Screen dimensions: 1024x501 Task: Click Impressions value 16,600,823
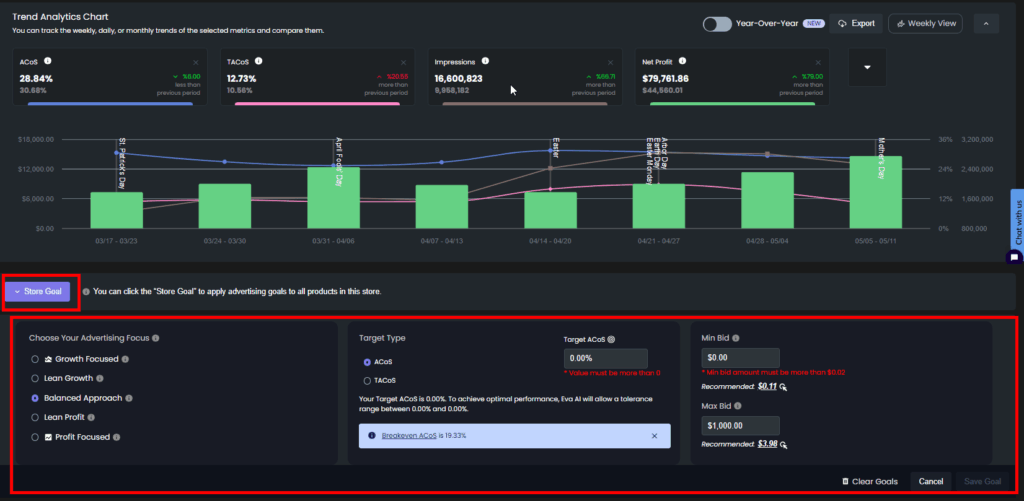pyautogui.click(x=458, y=78)
